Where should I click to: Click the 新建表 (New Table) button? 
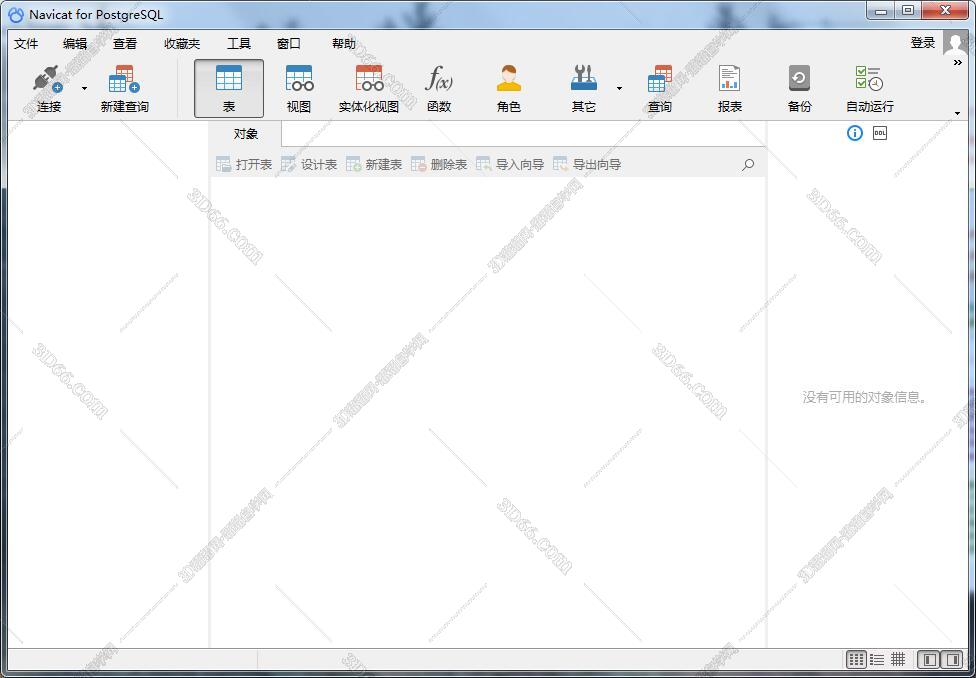374,164
